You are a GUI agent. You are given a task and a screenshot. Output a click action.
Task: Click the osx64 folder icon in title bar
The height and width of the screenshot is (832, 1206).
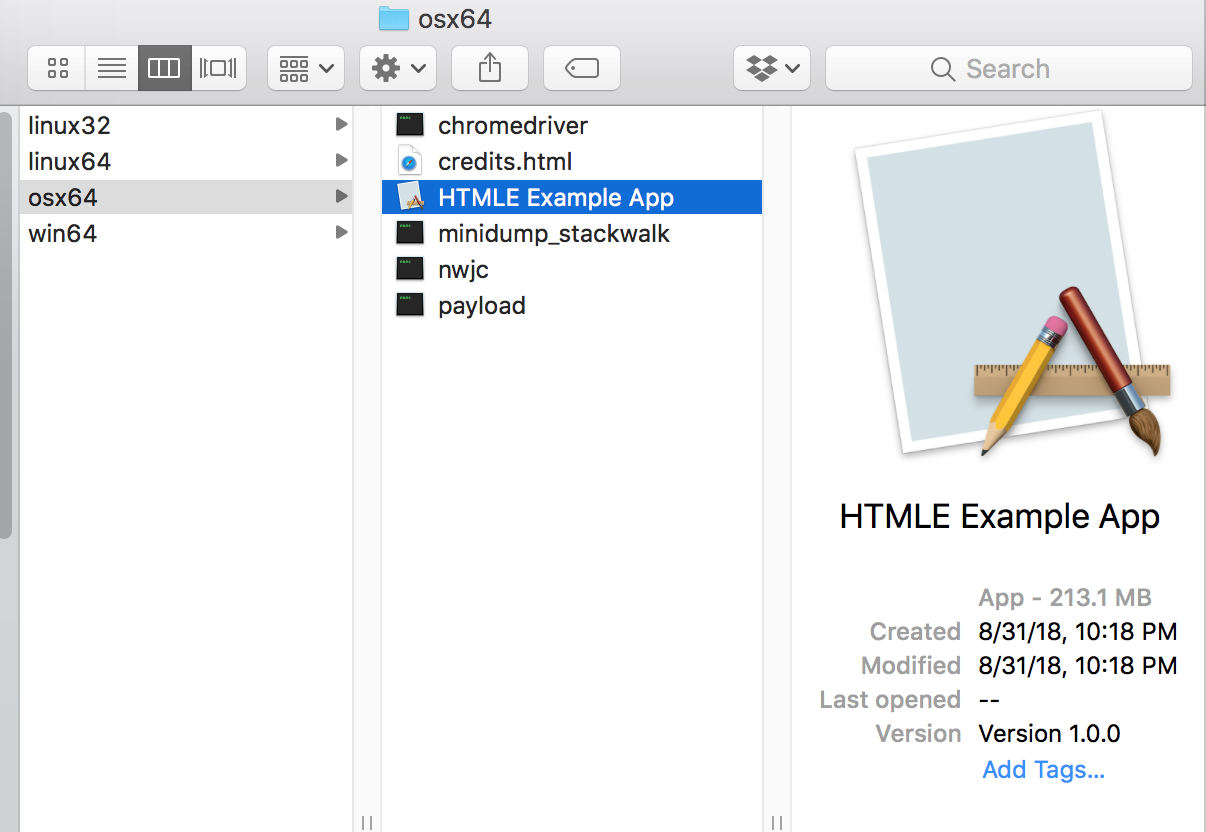(394, 18)
